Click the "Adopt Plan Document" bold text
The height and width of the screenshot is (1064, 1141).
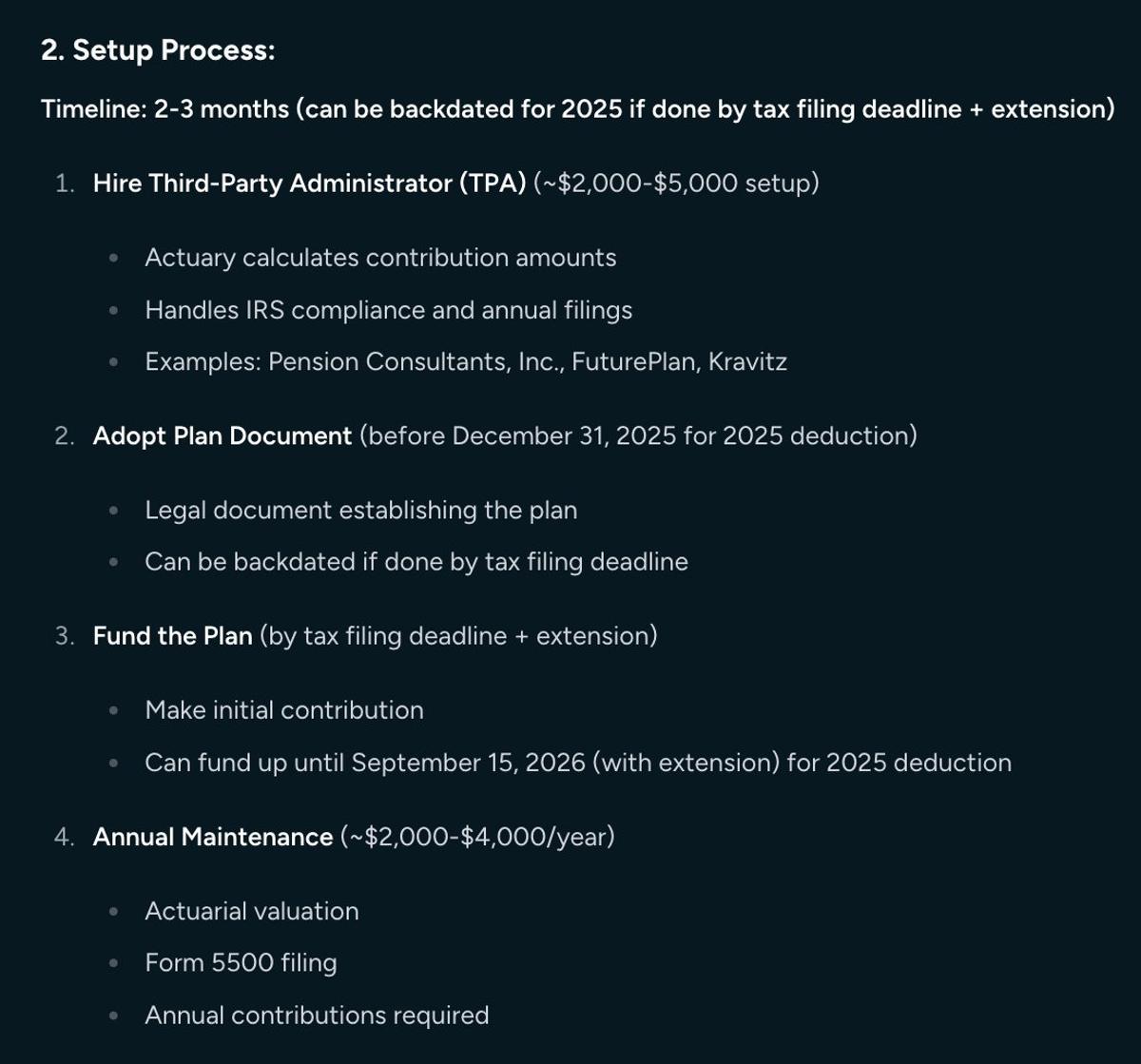point(222,436)
